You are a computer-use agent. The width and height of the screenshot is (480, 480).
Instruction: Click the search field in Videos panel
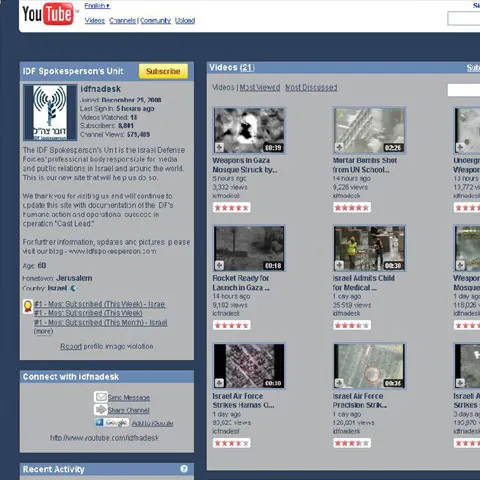click(x=464, y=90)
